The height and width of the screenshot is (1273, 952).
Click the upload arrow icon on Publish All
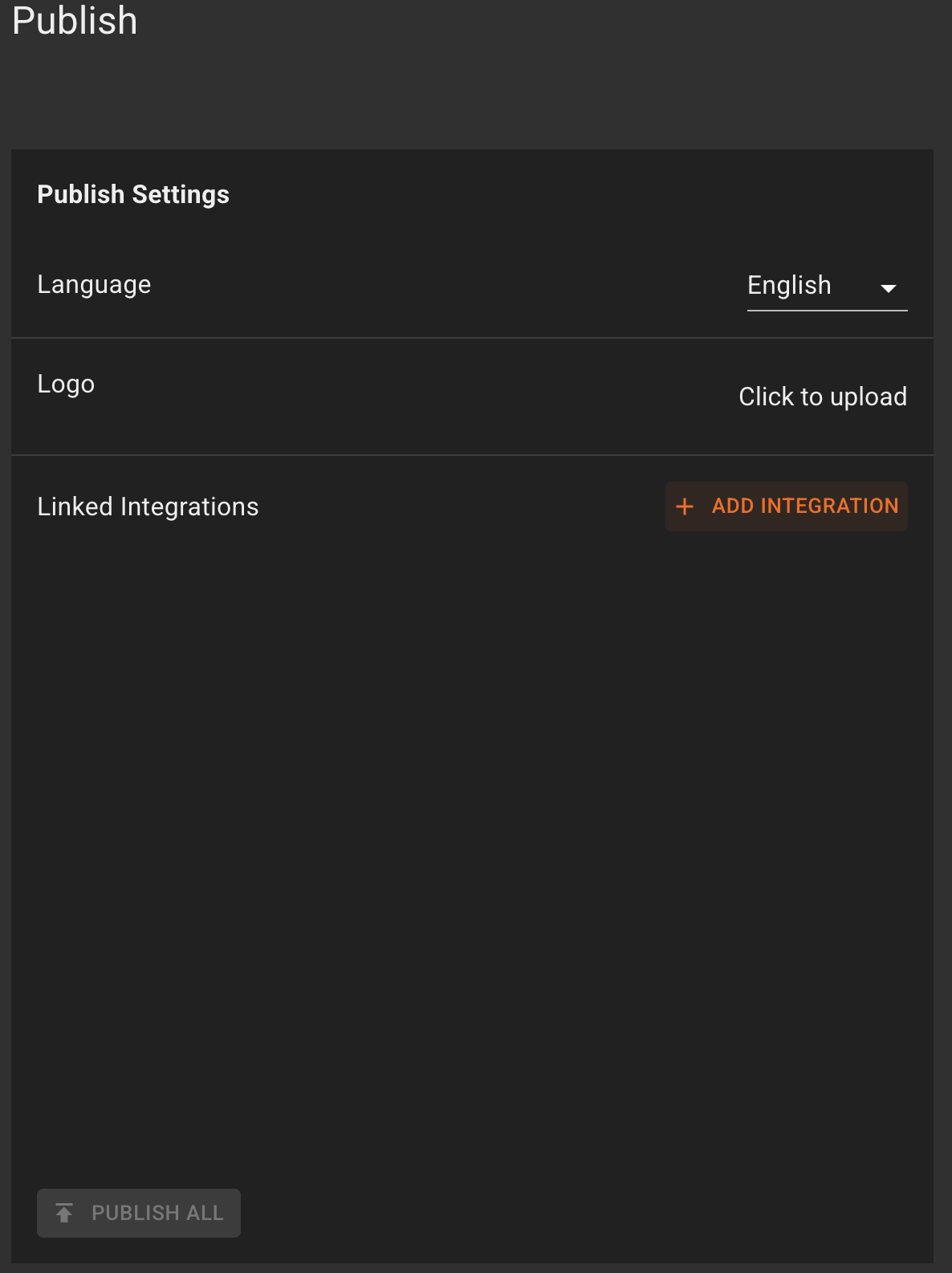click(66, 1213)
